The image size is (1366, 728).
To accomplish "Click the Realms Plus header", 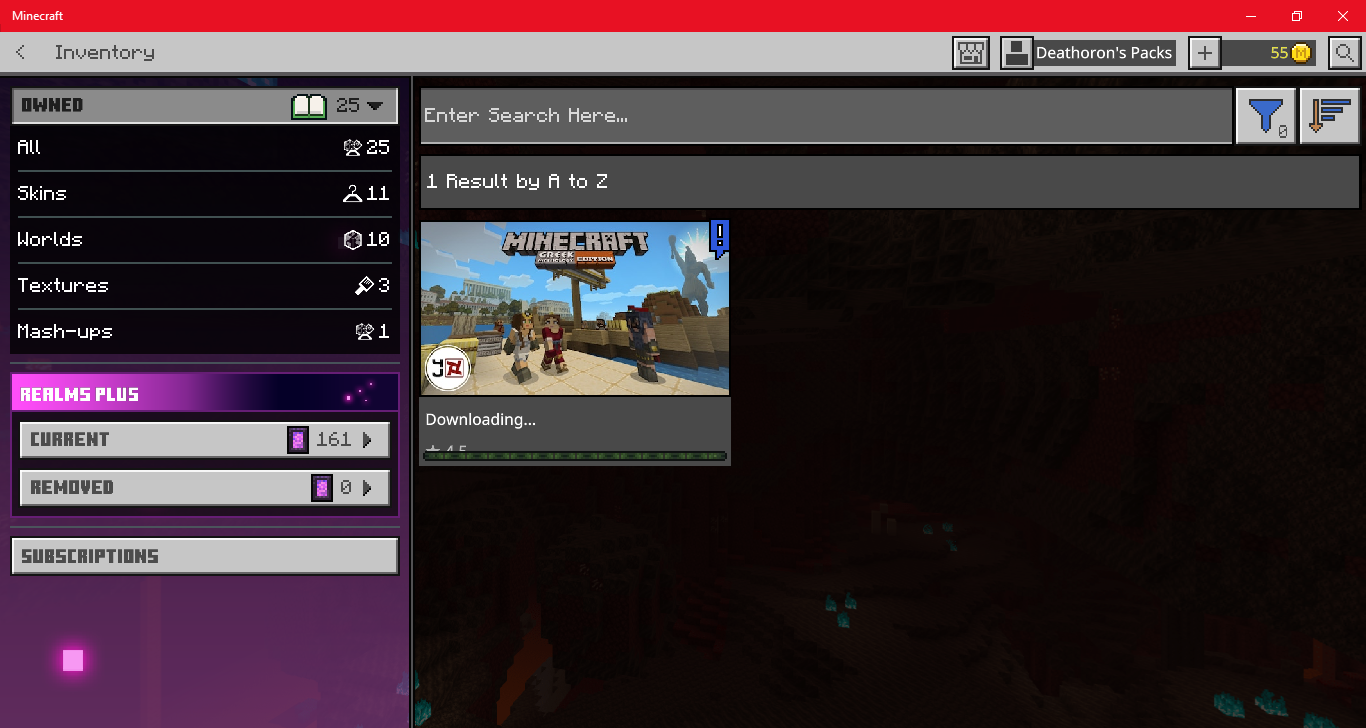I will (x=205, y=394).
